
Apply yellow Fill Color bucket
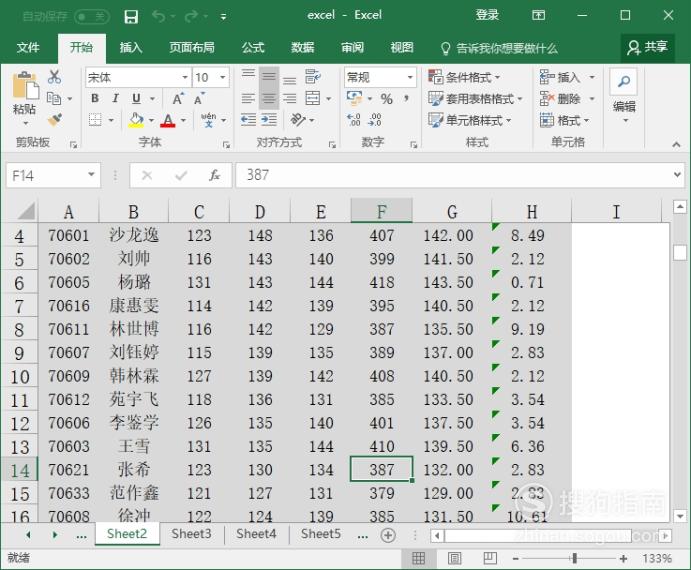pyautogui.click(x=136, y=120)
